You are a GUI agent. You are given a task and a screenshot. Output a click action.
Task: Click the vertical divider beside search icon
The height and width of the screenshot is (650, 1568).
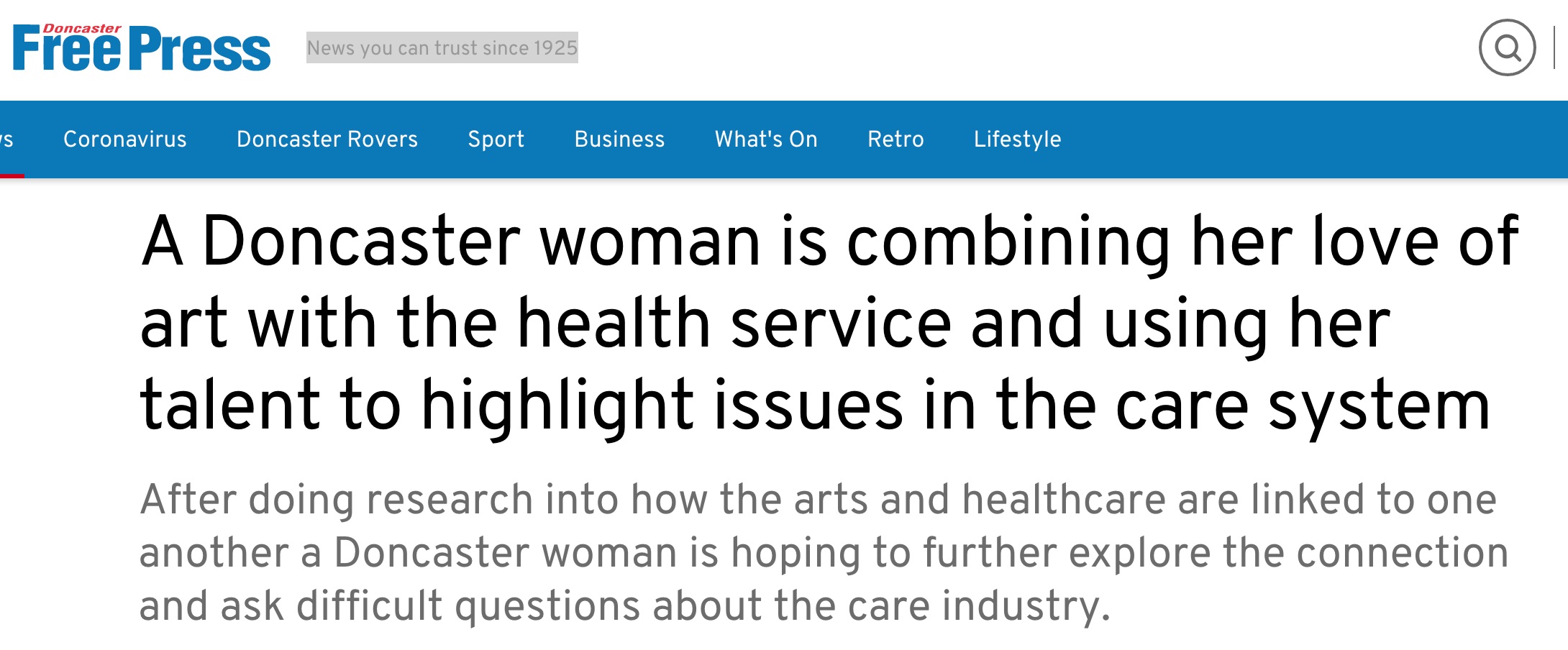point(1555,48)
